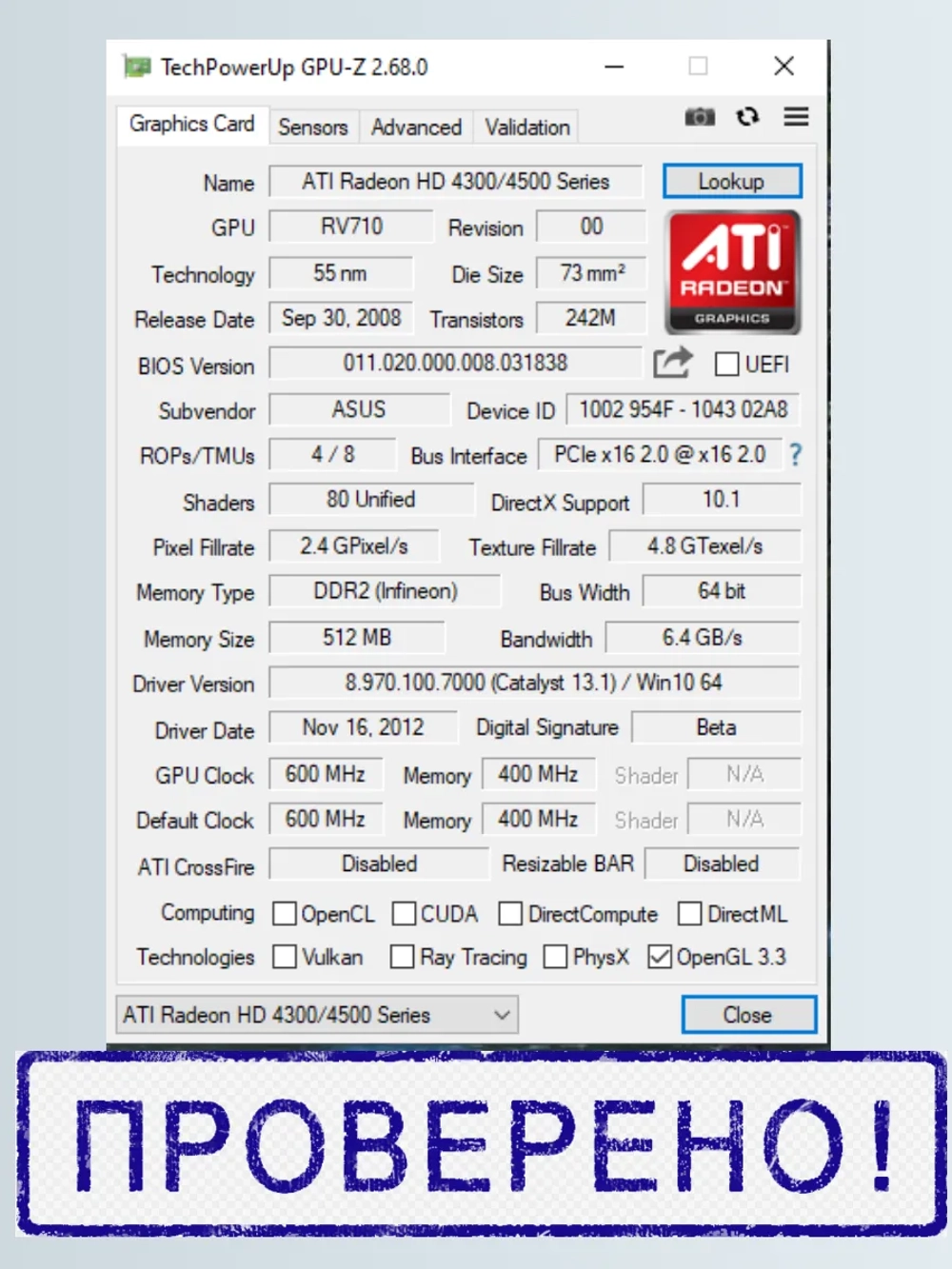Click the GPU-Z icon in the title bar
The width and height of the screenshot is (952, 1269).
(138, 67)
